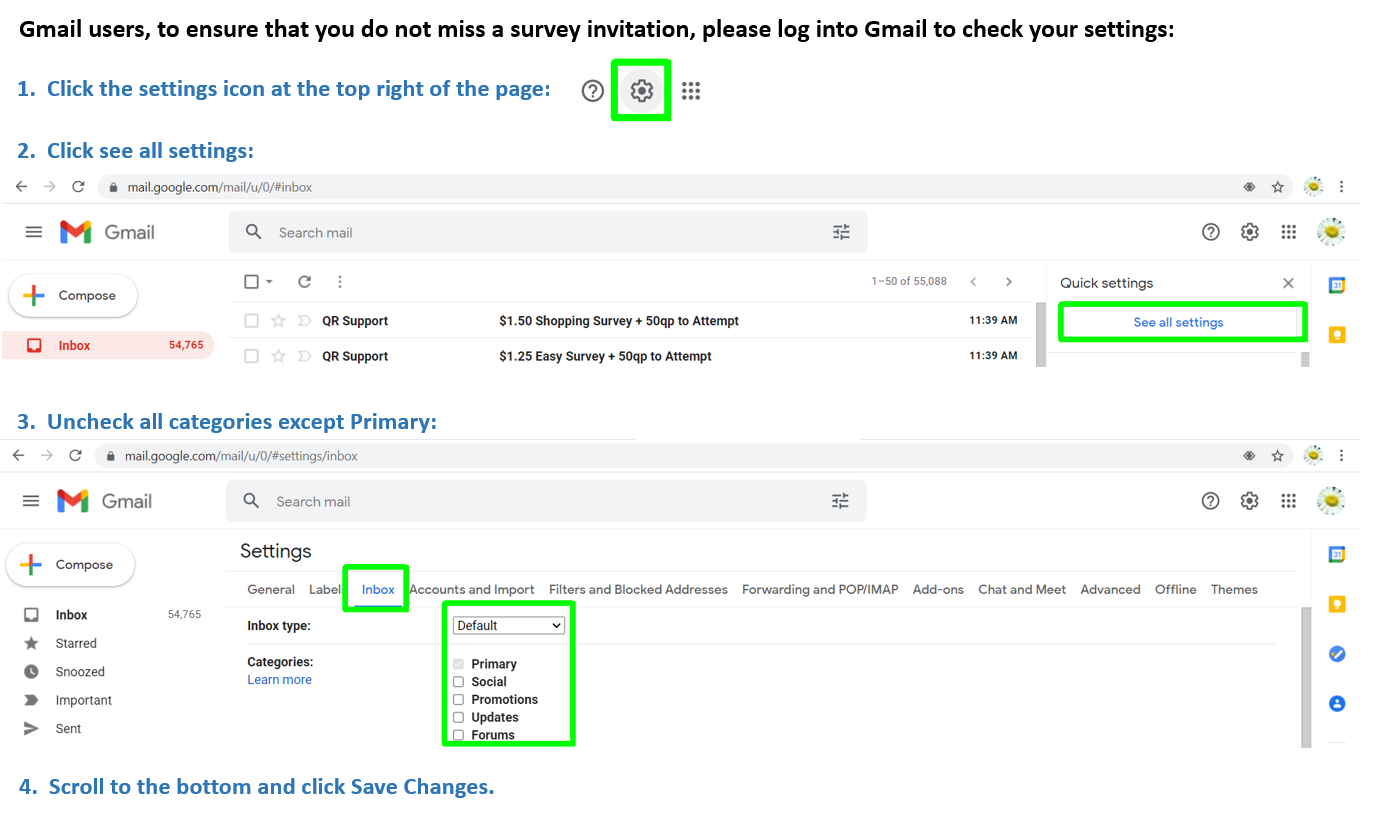This screenshot has height=822, width=1391.
Task: Open Keep side panel in step 2 screenshot
Action: [x=1337, y=335]
